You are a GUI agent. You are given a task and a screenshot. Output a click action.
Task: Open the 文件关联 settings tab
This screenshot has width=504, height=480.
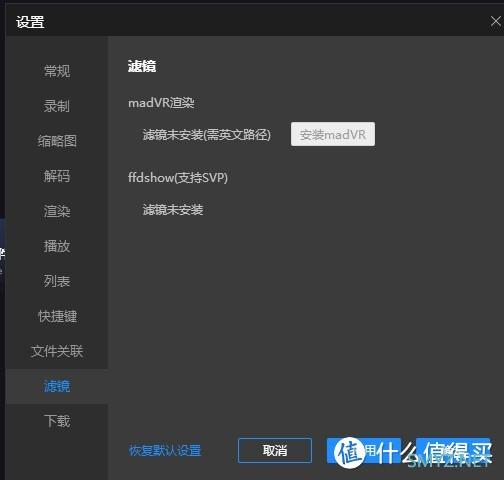(57, 351)
